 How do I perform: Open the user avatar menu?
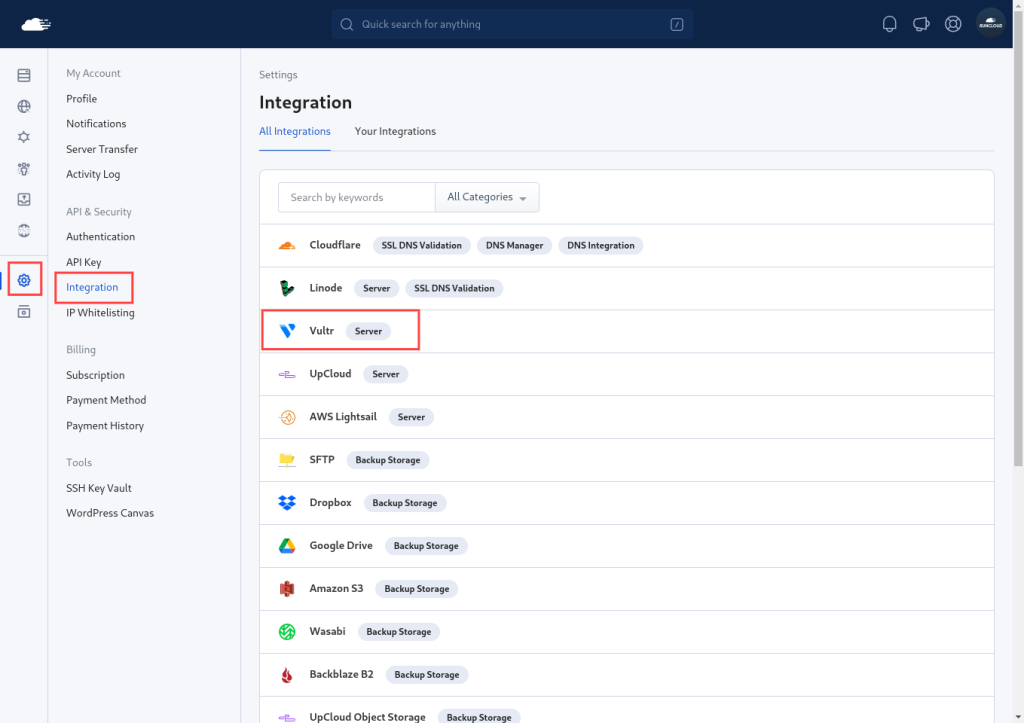pyautogui.click(x=990, y=24)
